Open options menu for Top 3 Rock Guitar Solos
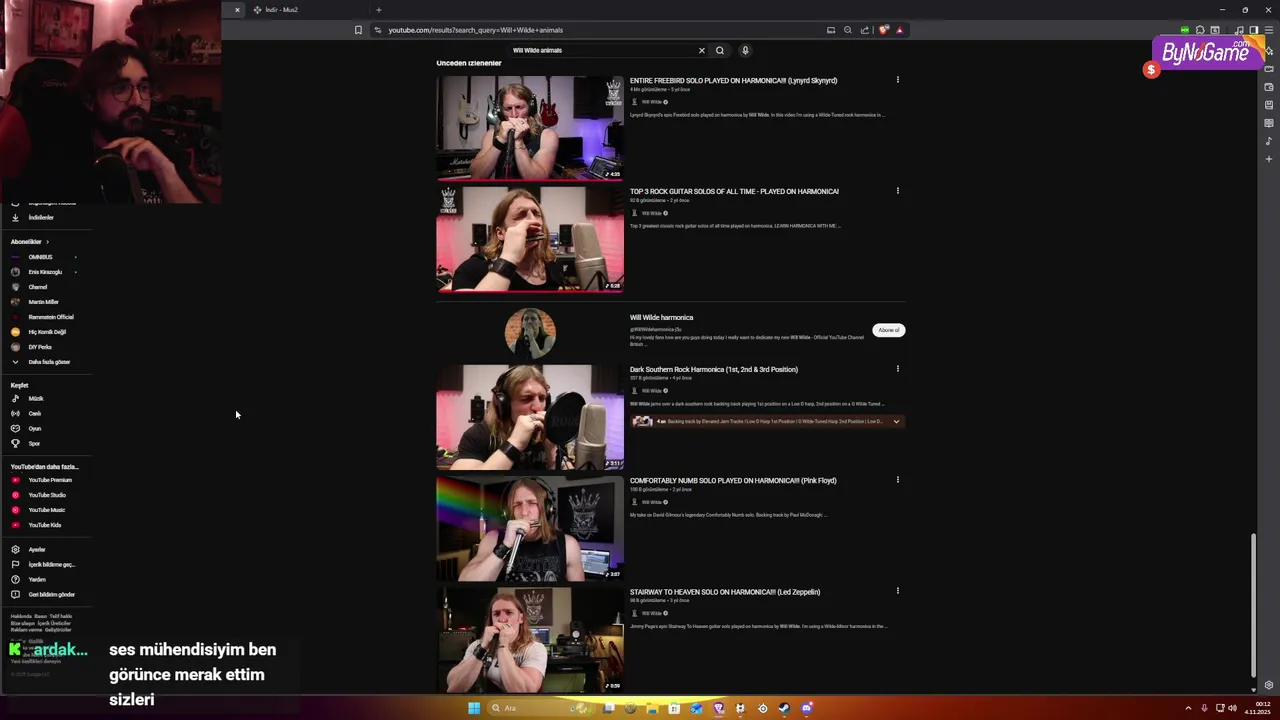Image resolution: width=1280 pixels, height=720 pixels. click(897, 191)
